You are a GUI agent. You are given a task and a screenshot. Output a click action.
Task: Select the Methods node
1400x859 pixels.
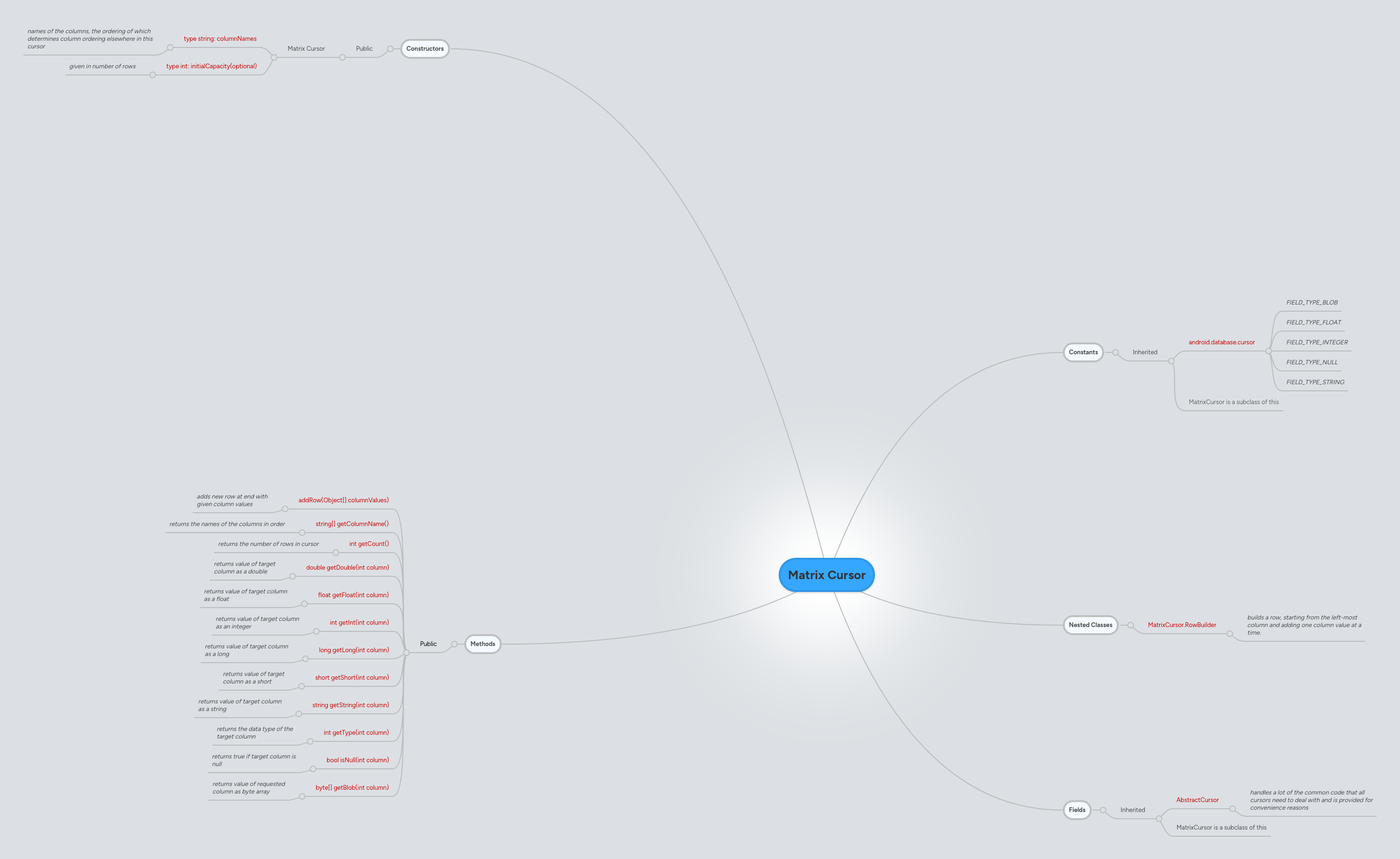point(482,644)
